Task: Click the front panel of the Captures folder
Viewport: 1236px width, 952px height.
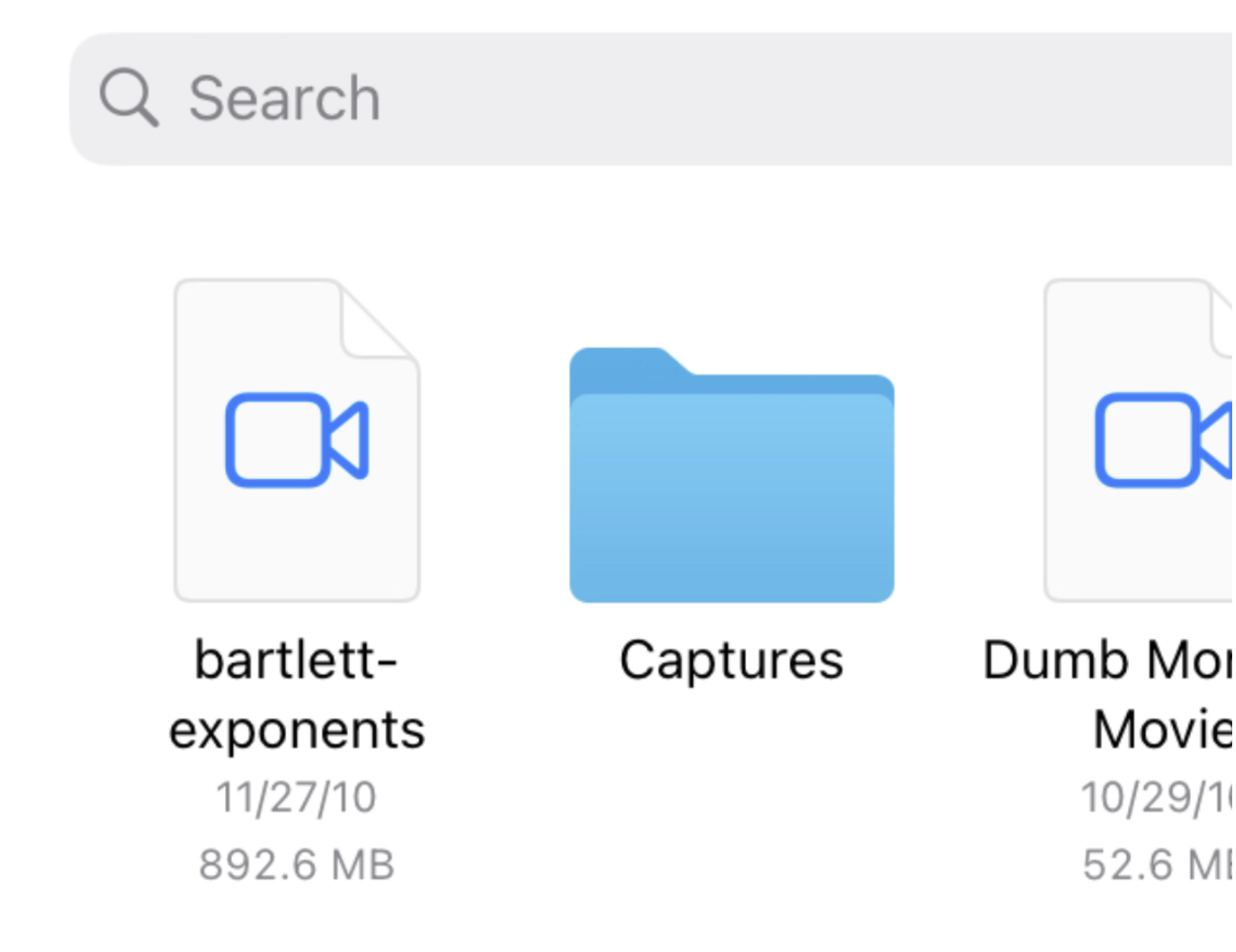Action: 731,503
